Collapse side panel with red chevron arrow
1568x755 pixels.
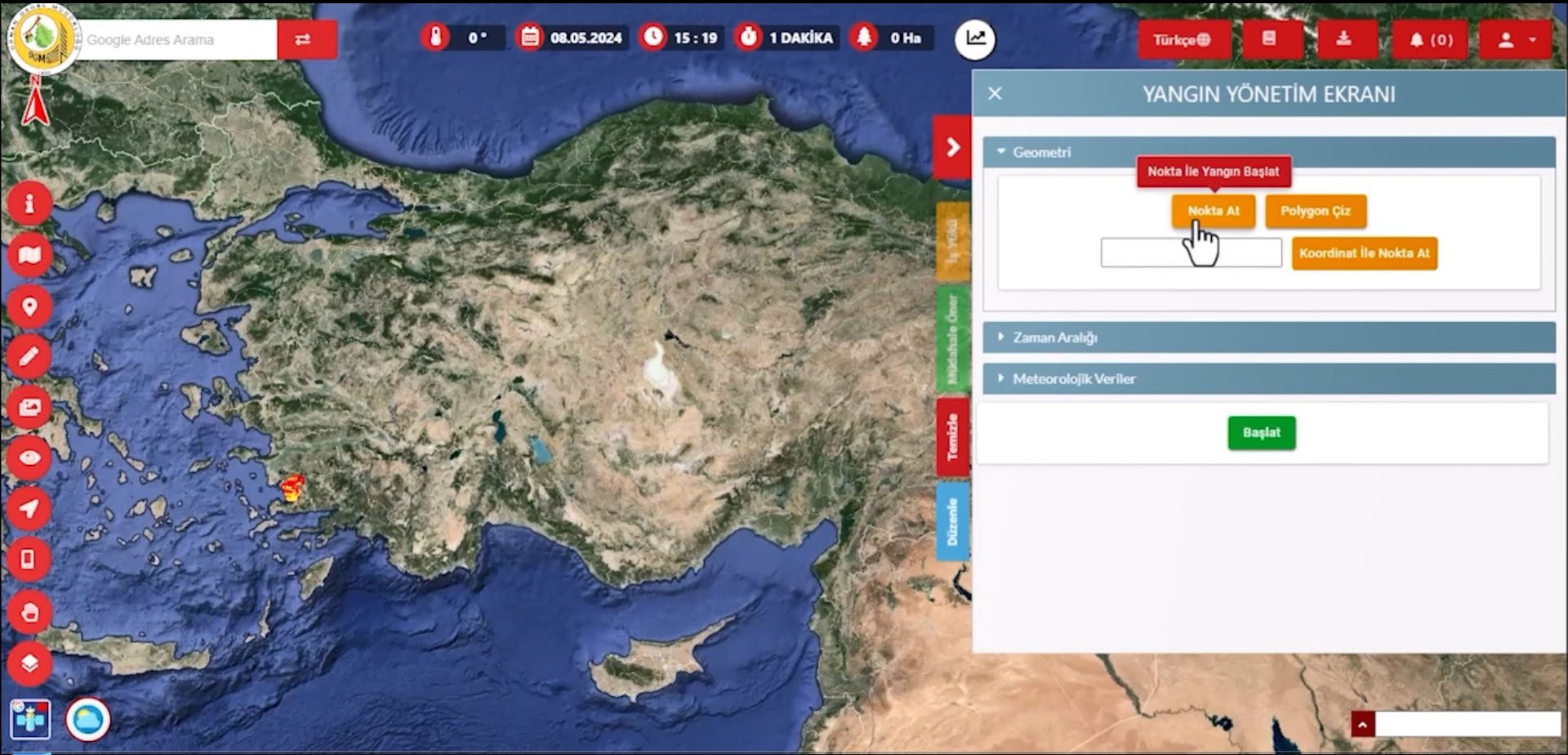click(952, 148)
